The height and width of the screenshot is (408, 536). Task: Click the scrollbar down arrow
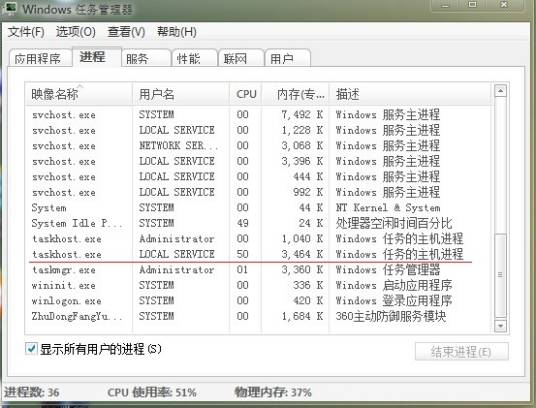click(500, 326)
